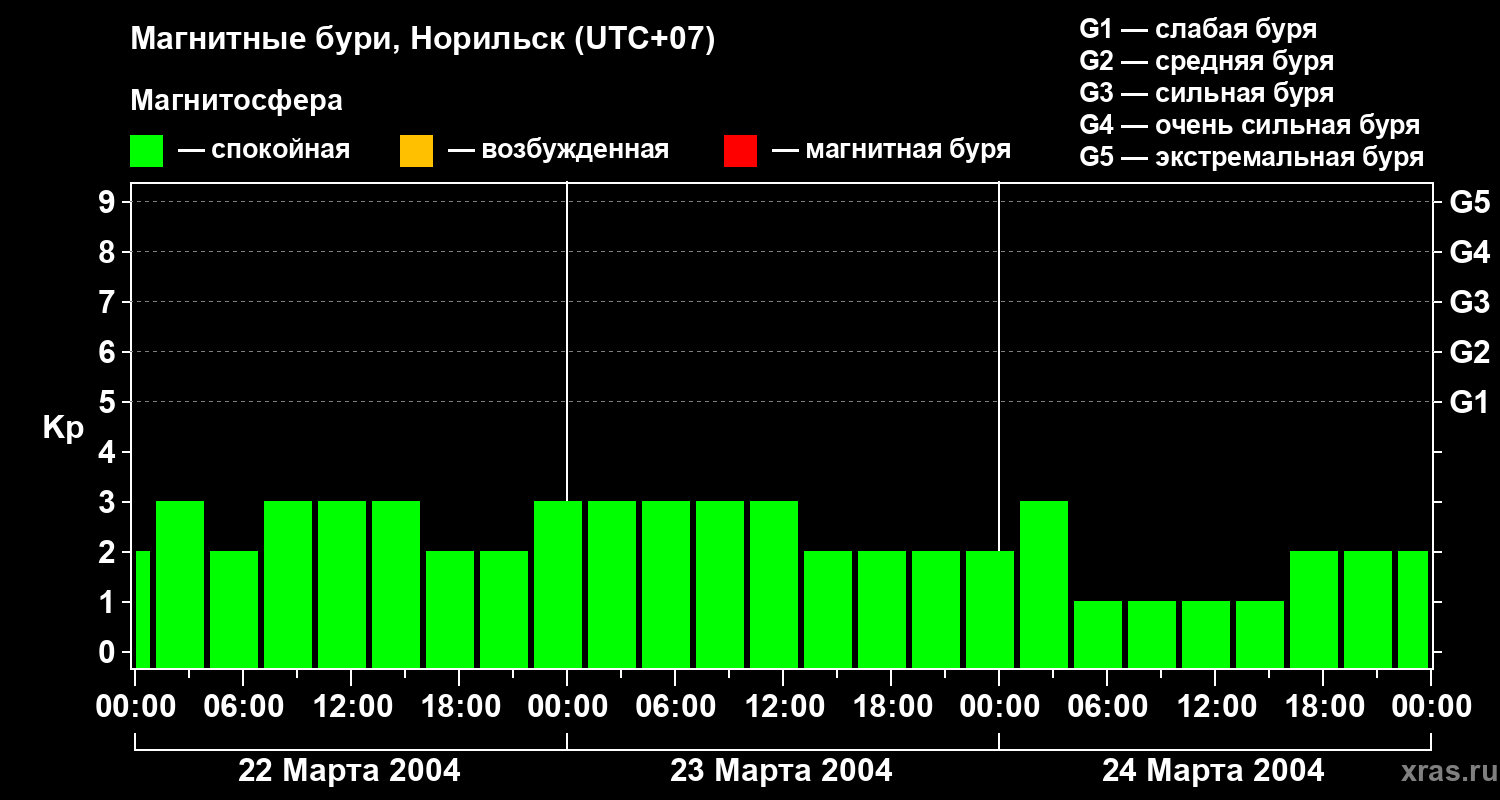The width and height of the screenshot is (1500, 800).
Task: Click the legend line 'G2 — средняя буря'
Action: tap(1206, 61)
